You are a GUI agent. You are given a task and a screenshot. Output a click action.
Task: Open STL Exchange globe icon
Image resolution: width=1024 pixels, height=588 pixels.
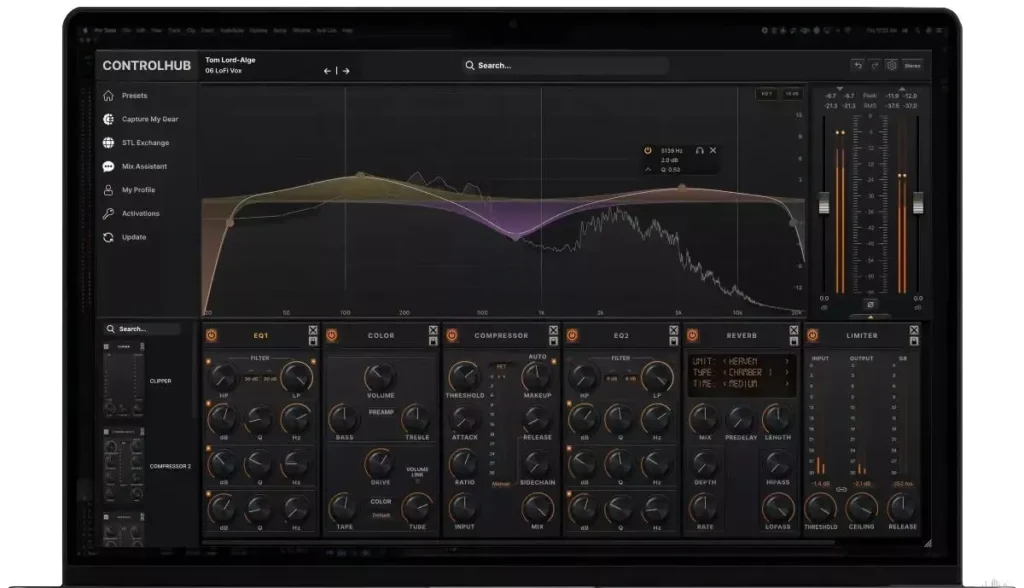pyautogui.click(x=108, y=143)
